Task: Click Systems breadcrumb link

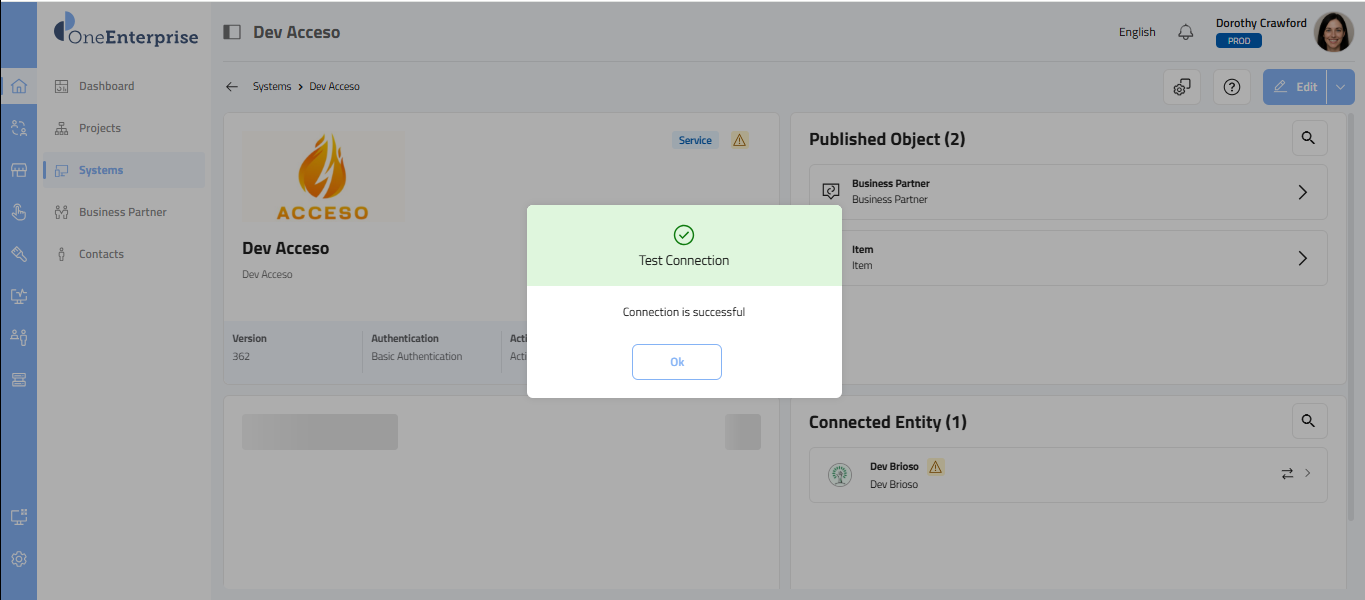Action: point(272,87)
